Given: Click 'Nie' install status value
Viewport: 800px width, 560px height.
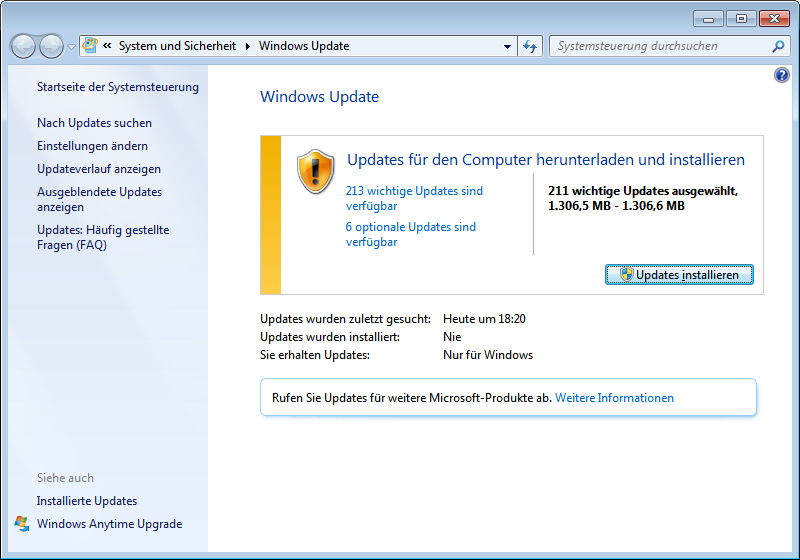Looking at the screenshot, I should pos(452,337).
